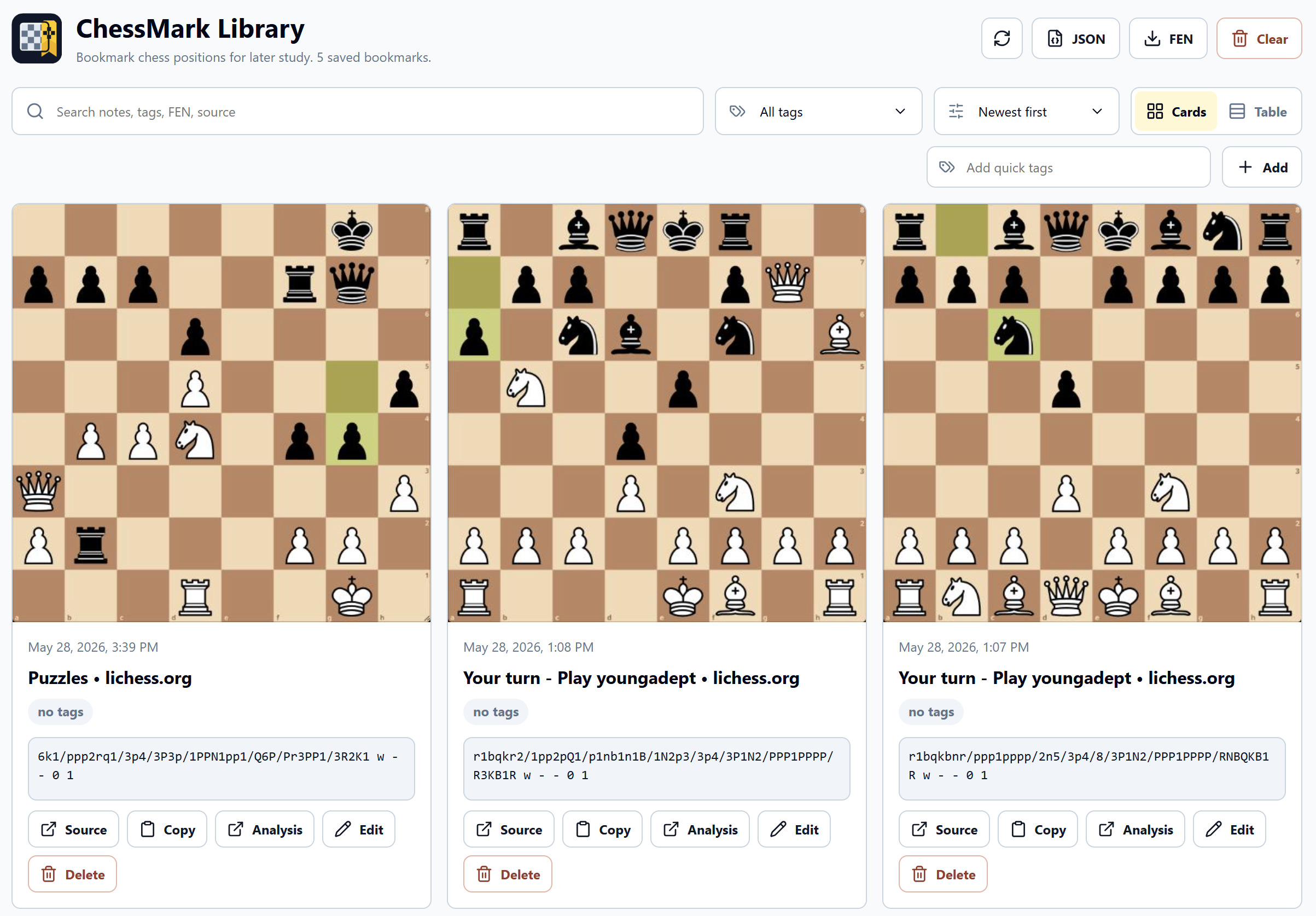Click May 28, 2026, 1:07 PM timestamp
1316x916 pixels.
964,646
